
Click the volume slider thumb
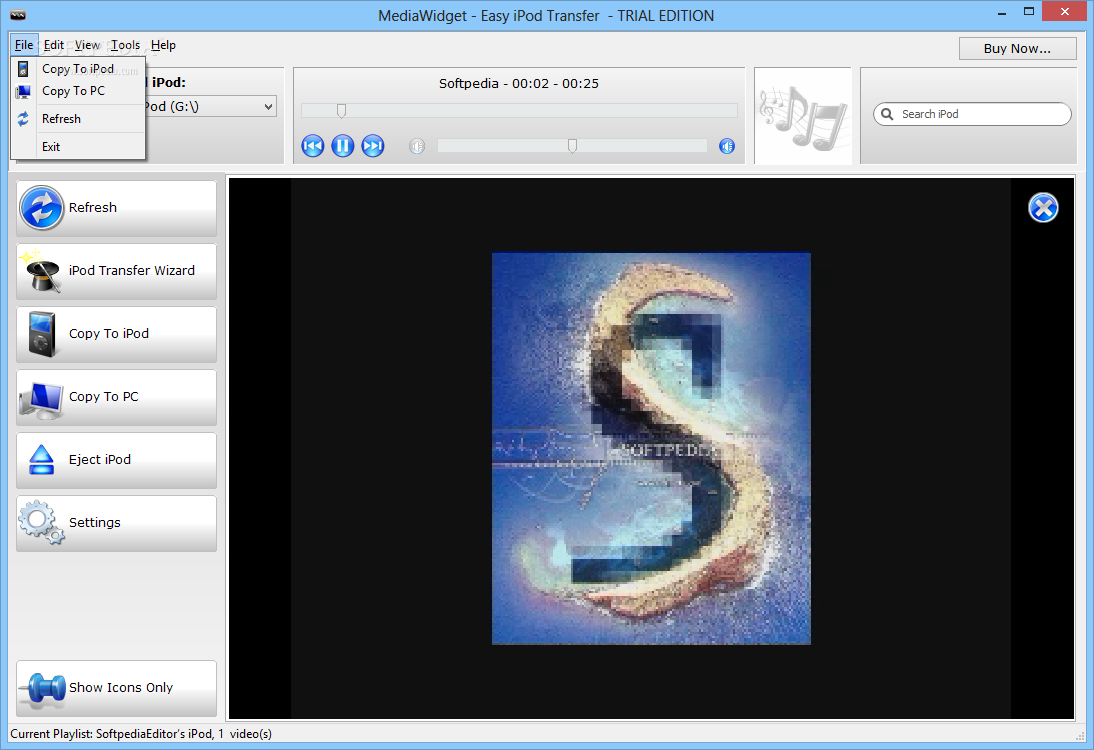[x=572, y=145]
